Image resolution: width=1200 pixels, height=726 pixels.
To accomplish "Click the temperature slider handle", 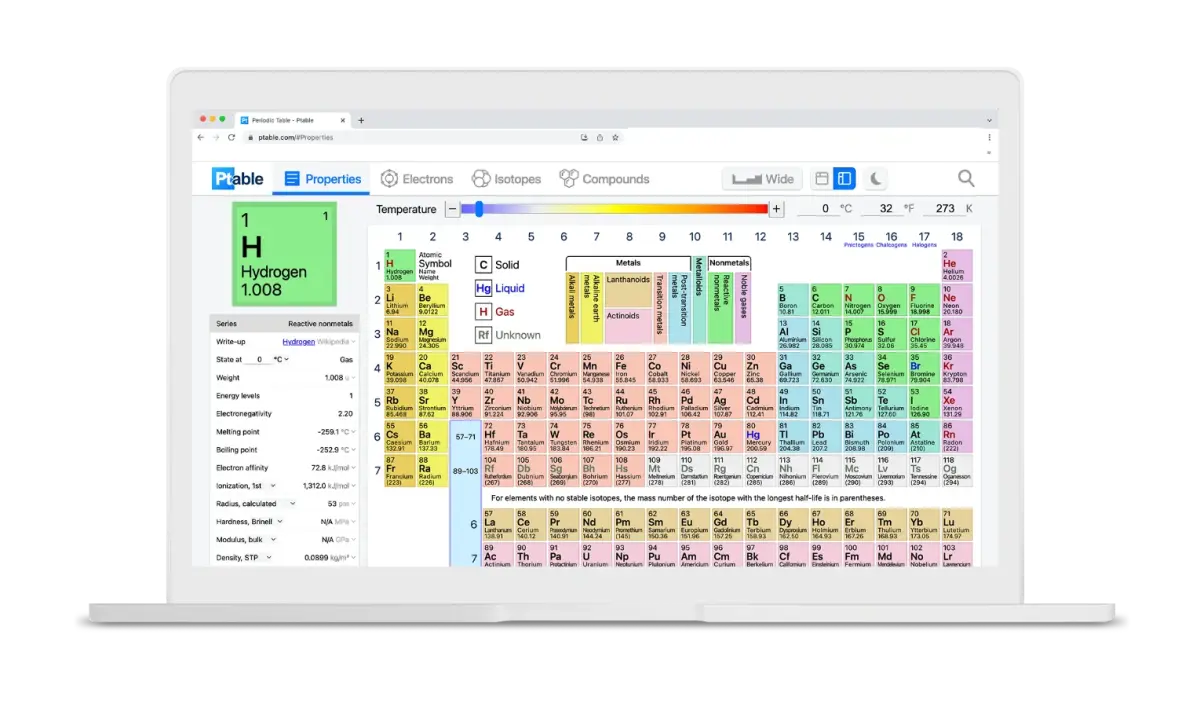I will pyautogui.click(x=479, y=209).
